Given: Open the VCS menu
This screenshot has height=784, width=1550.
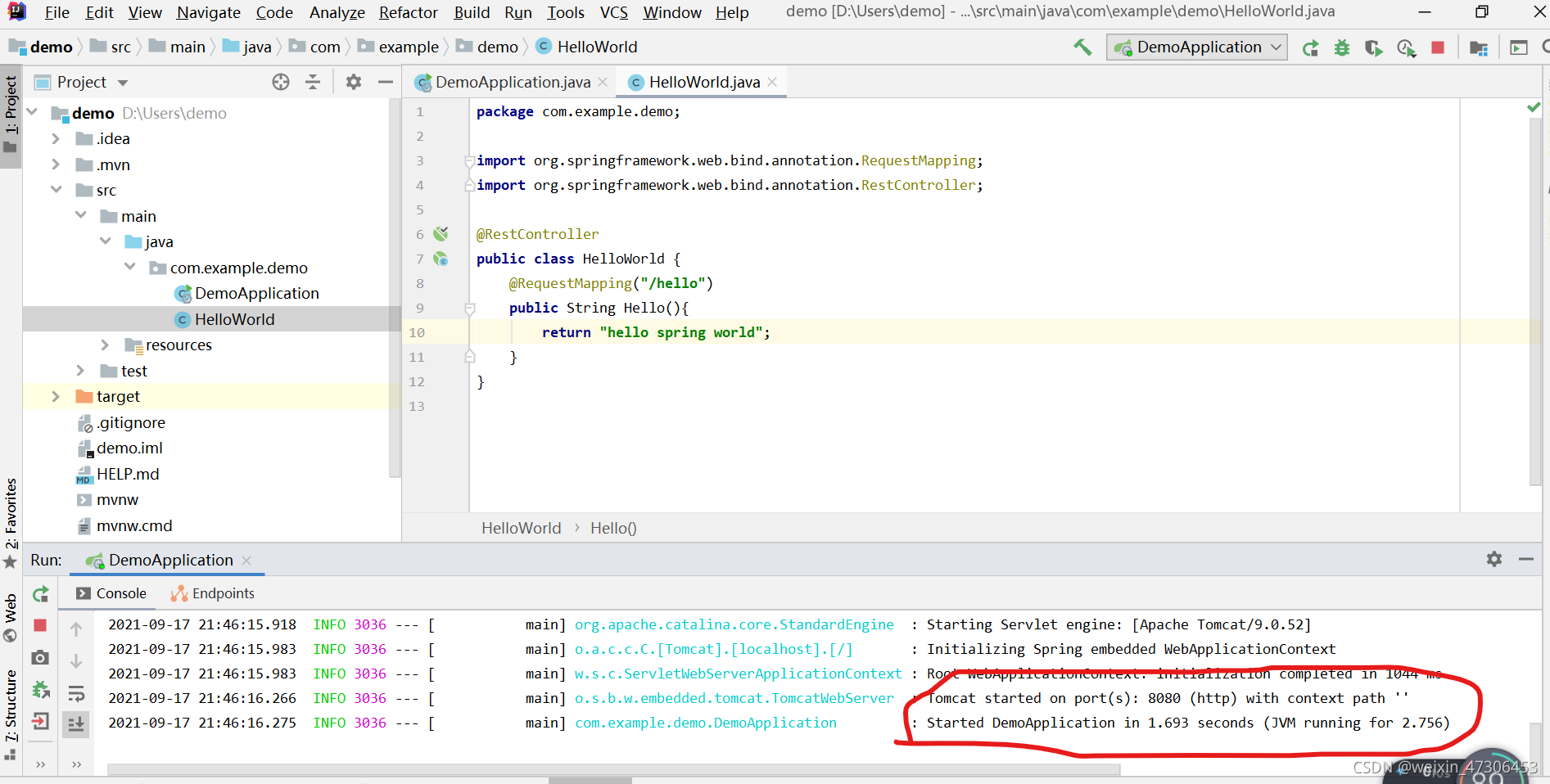Looking at the screenshot, I should point(613,12).
